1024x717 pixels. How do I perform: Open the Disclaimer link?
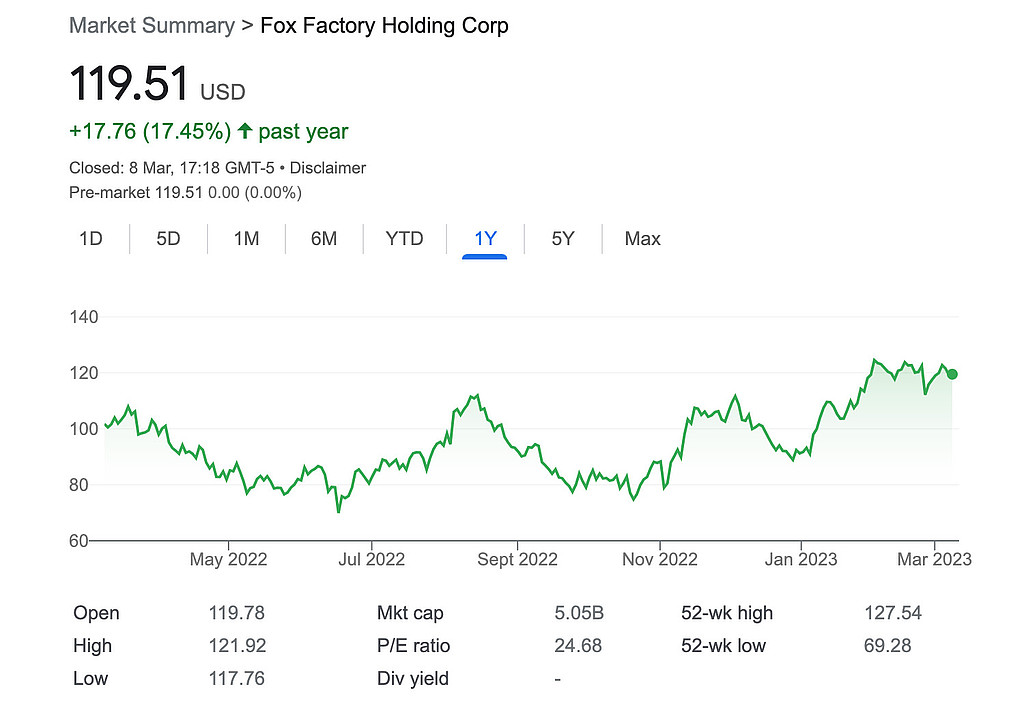click(x=328, y=168)
